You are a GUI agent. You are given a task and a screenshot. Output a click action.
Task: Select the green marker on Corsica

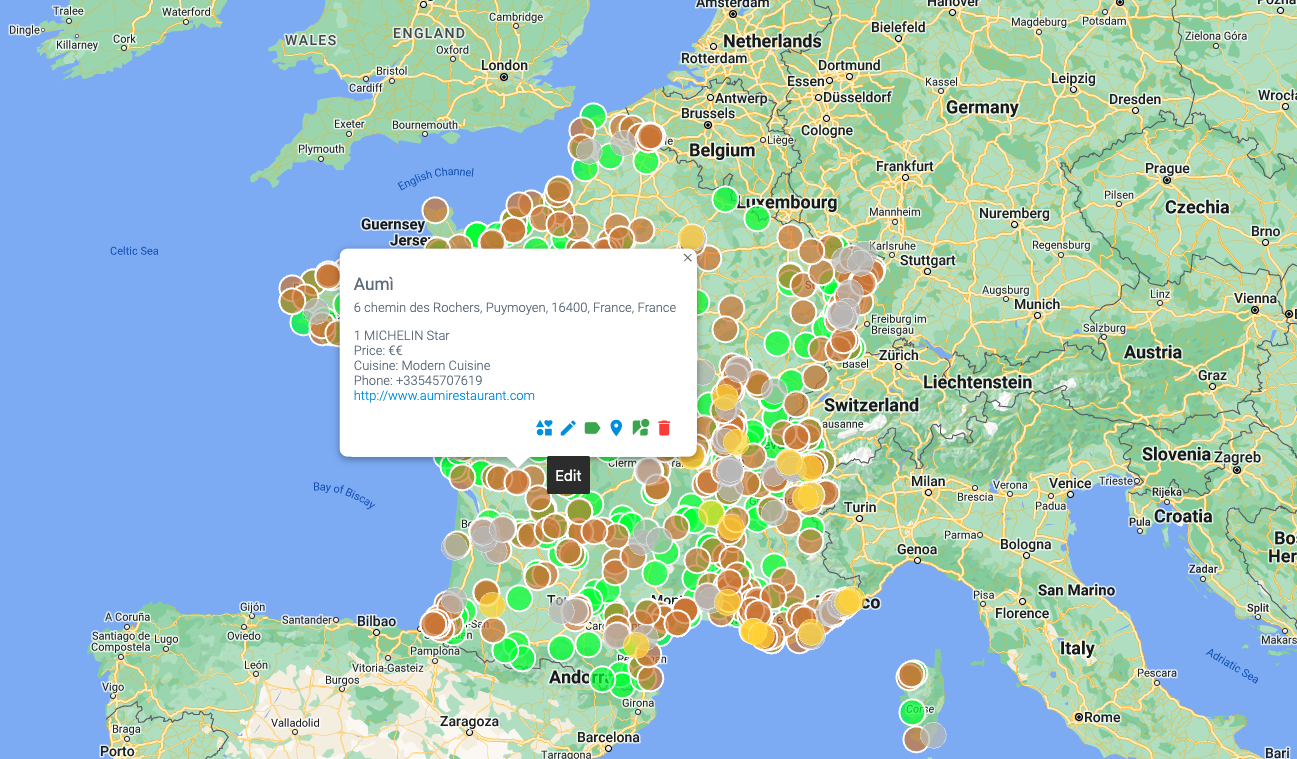coord(913,712)
